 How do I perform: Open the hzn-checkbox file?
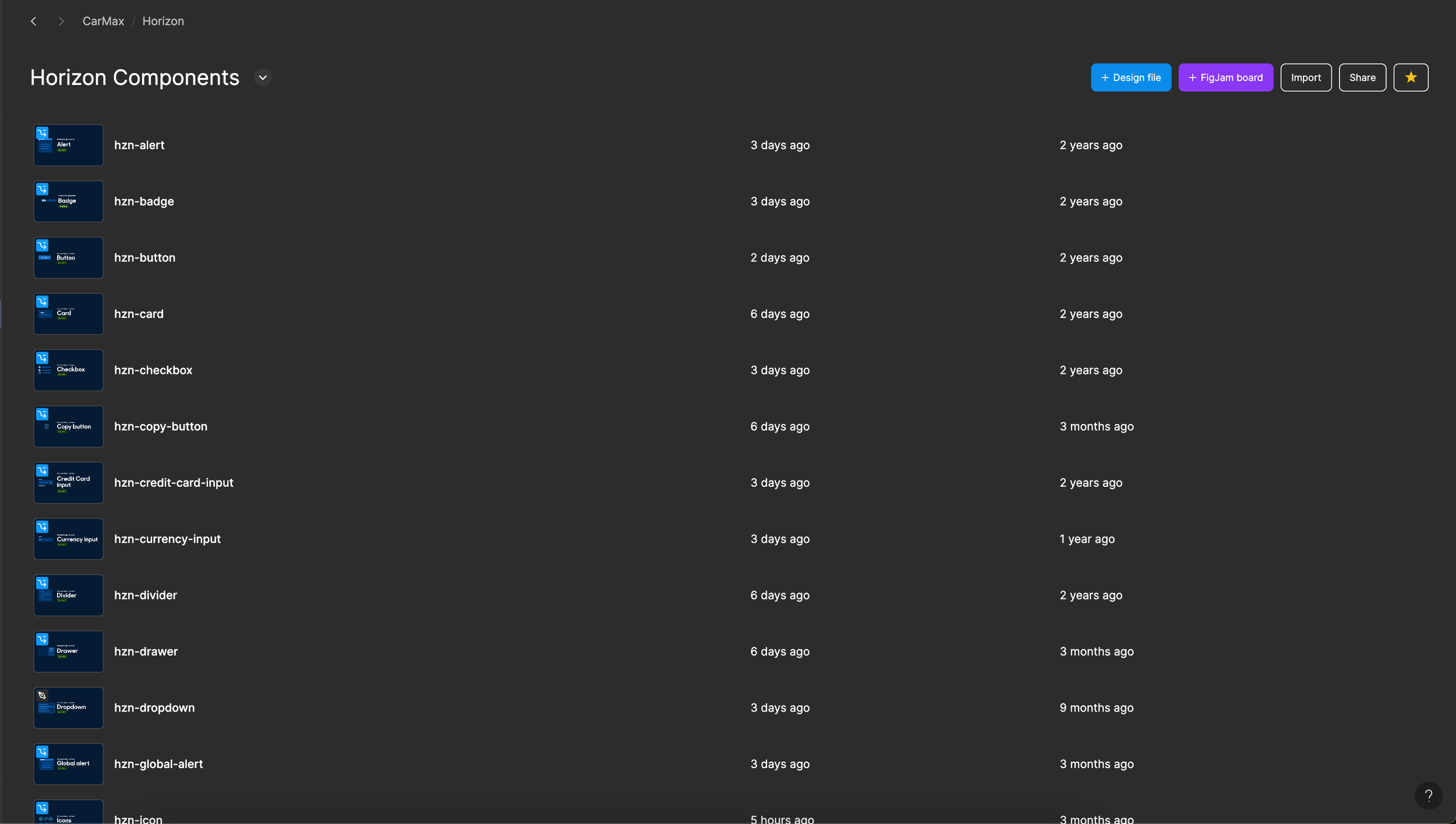coord(153,370)
